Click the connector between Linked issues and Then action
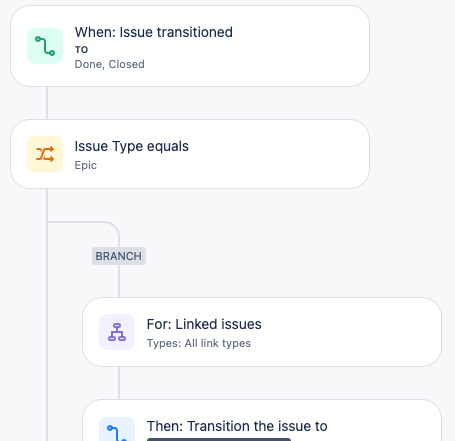The image size is (455, 441). click(x=119, y=383)
